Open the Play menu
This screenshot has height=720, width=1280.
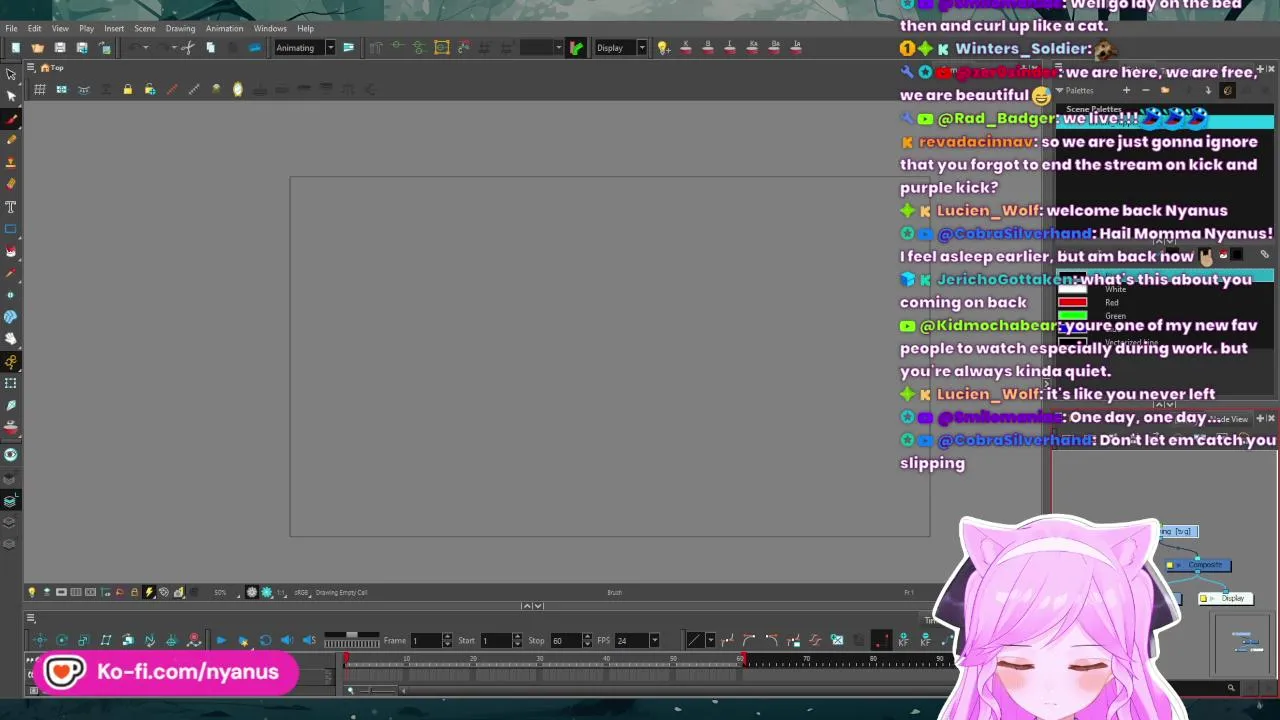[x=86, y=28]
